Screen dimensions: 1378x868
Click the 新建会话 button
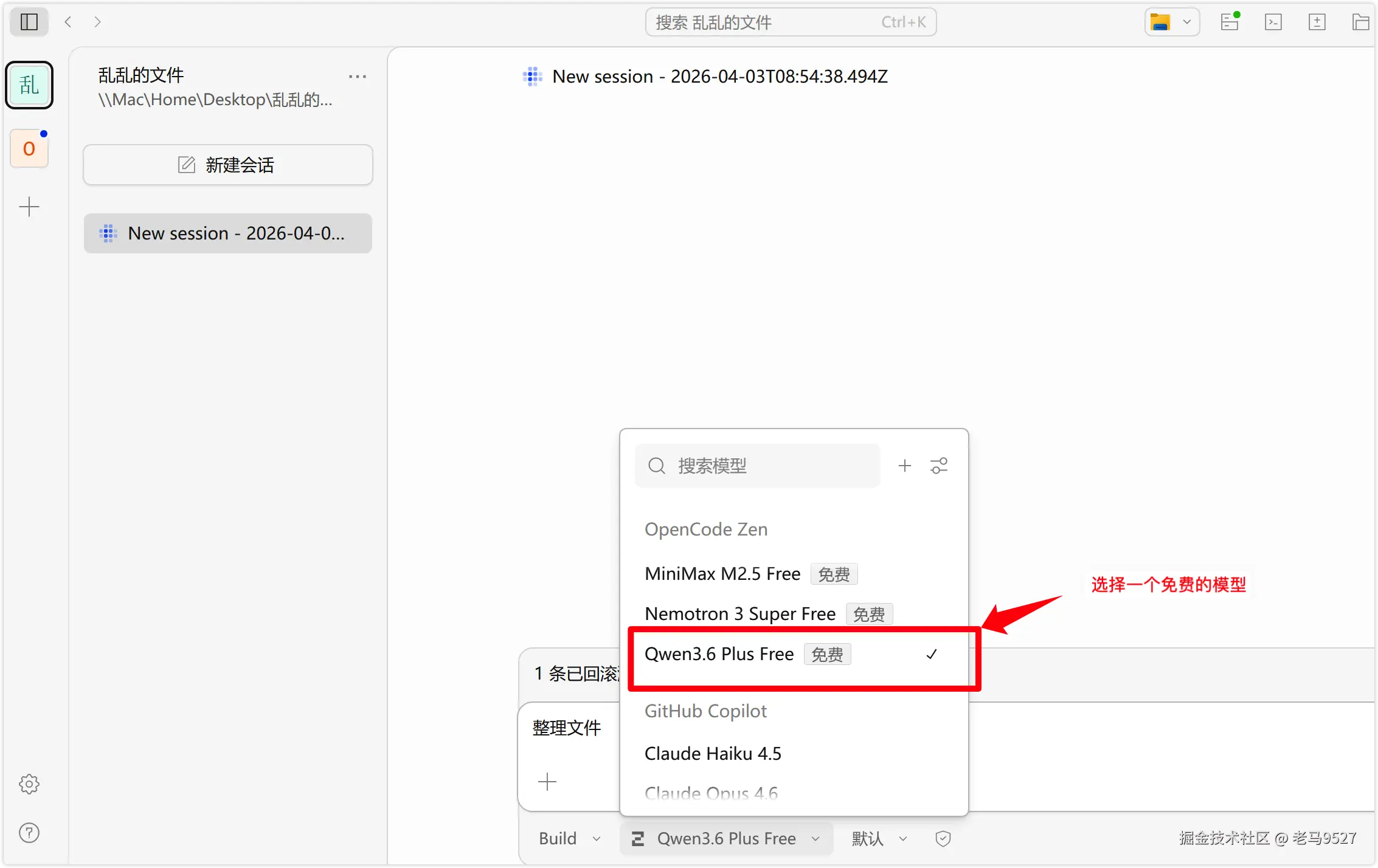pos(227,165)
